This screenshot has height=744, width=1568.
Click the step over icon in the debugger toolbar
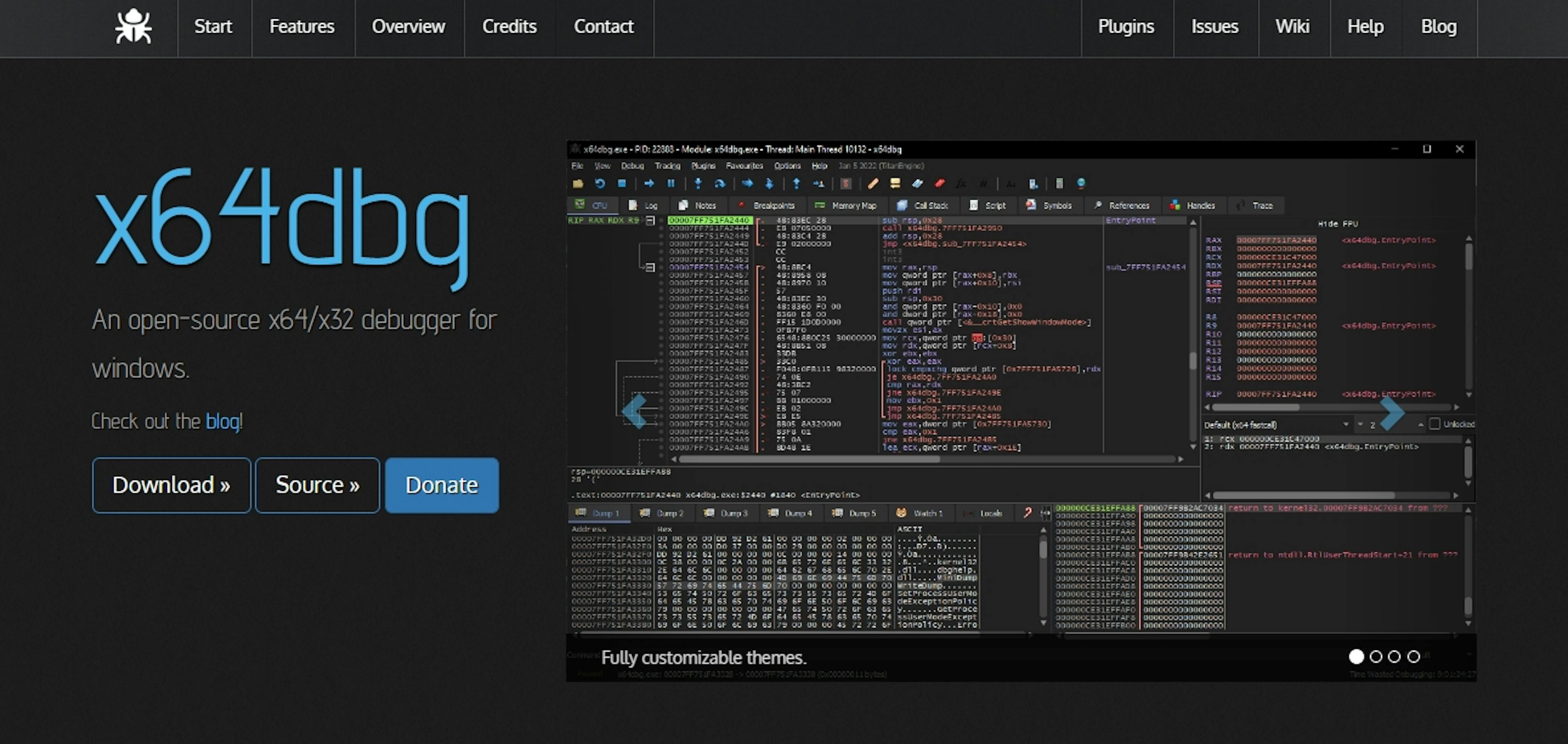pyautogui.click(x=720, y=183)
